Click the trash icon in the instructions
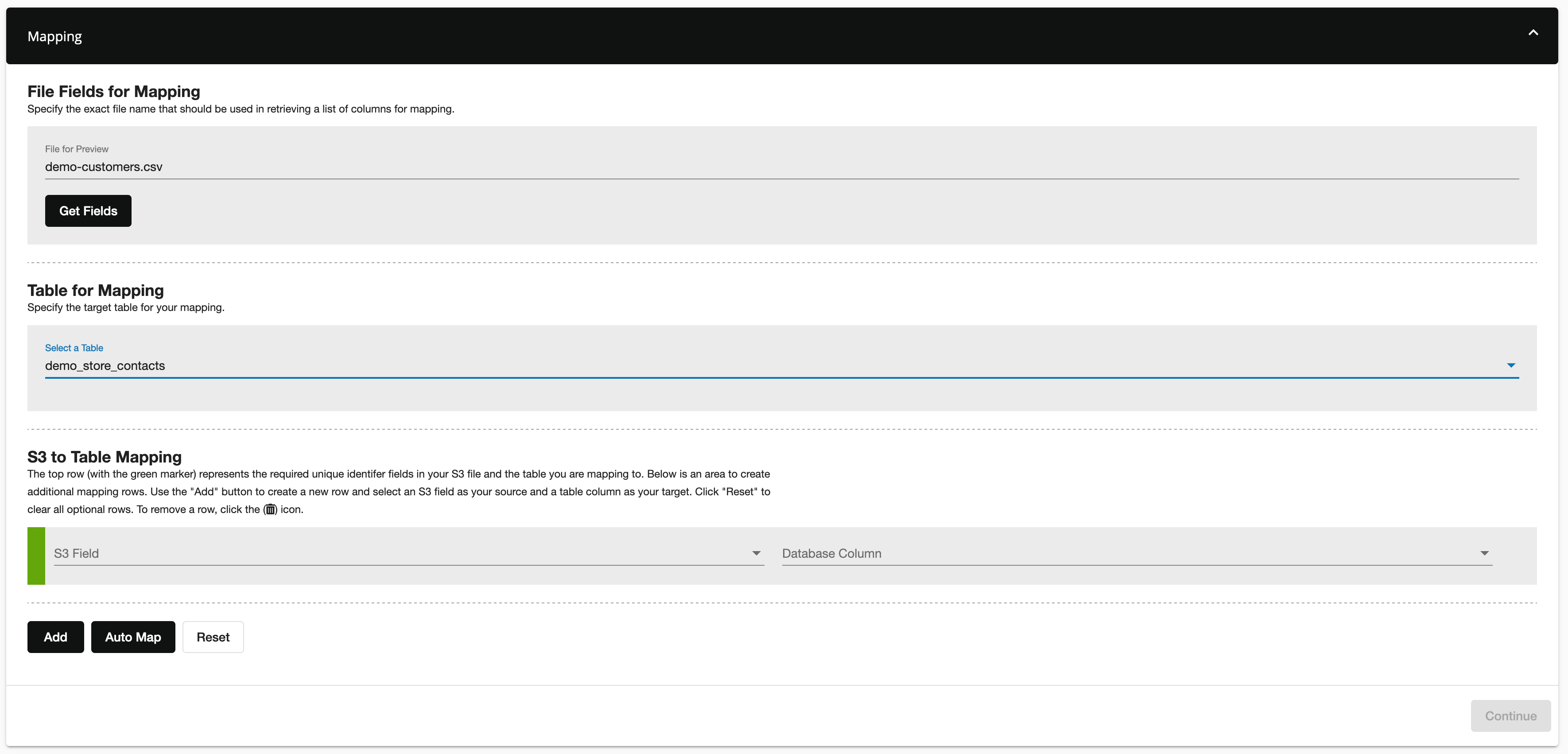This screenshot has height=754, width=1568. 270,509
